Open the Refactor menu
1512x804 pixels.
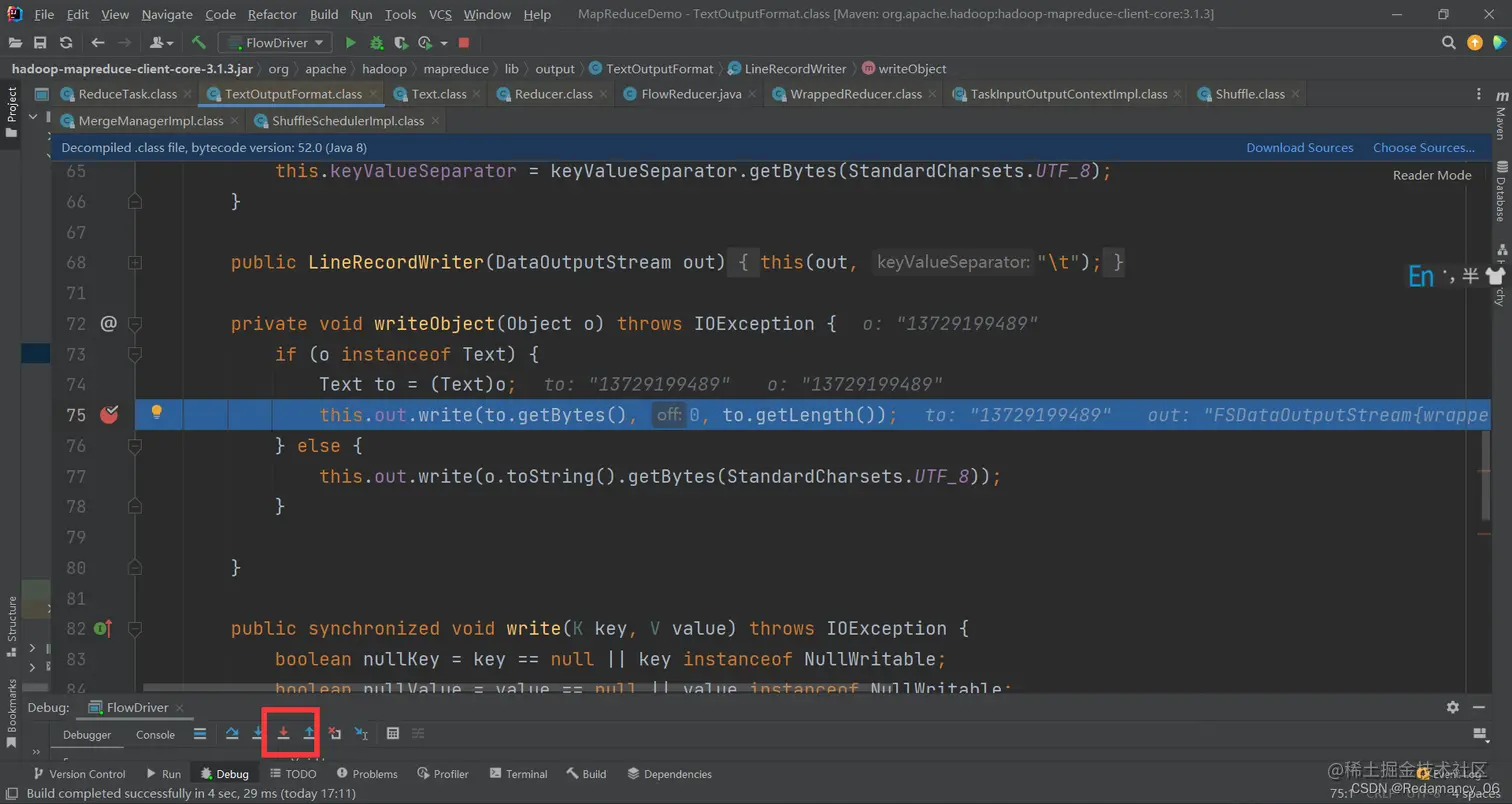pos(273,15)
